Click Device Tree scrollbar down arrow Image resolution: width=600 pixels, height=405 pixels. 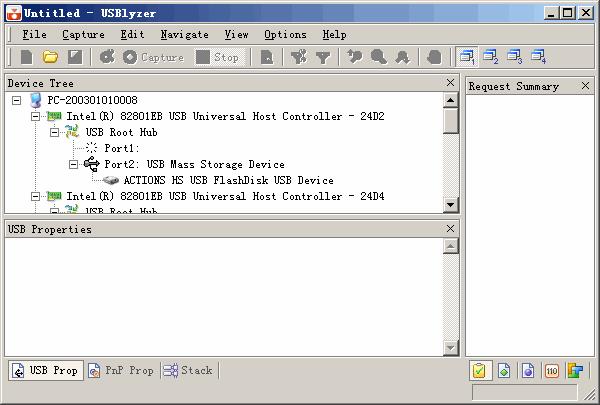click(x=451, y=205)
